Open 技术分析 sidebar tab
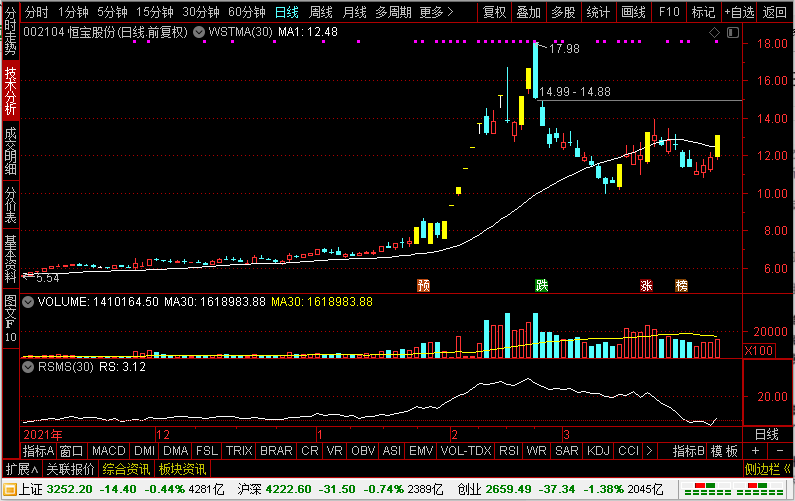This screenshot has width=795, height=501. coord(10,91)
